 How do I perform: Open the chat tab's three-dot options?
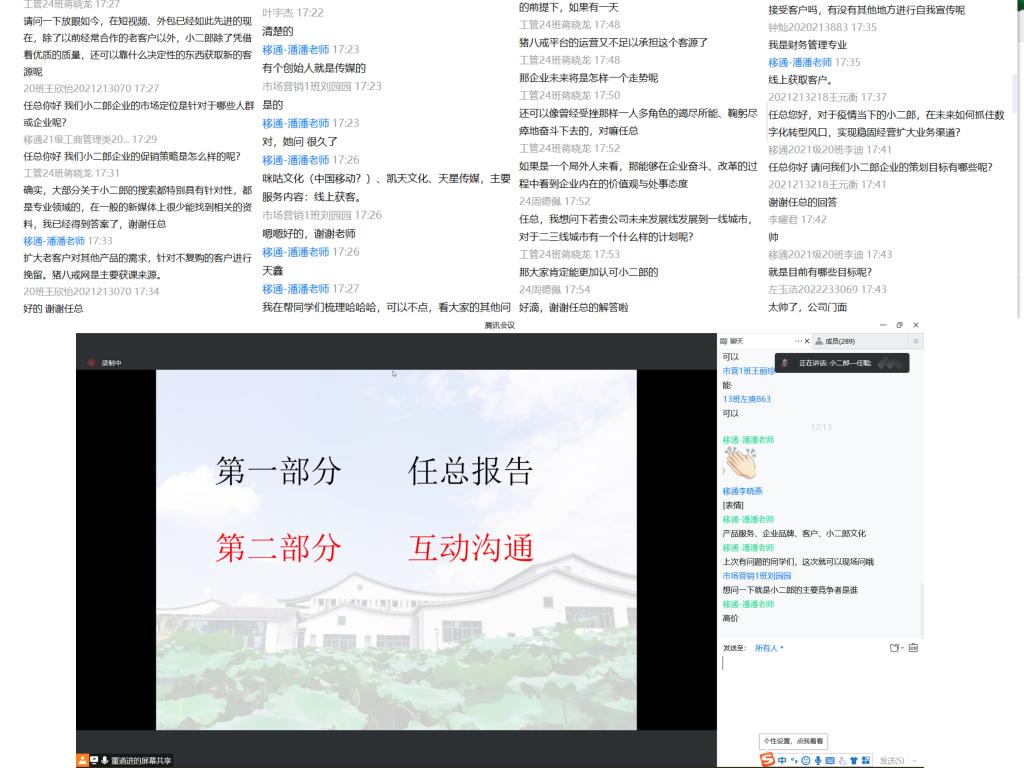(797, 341)
